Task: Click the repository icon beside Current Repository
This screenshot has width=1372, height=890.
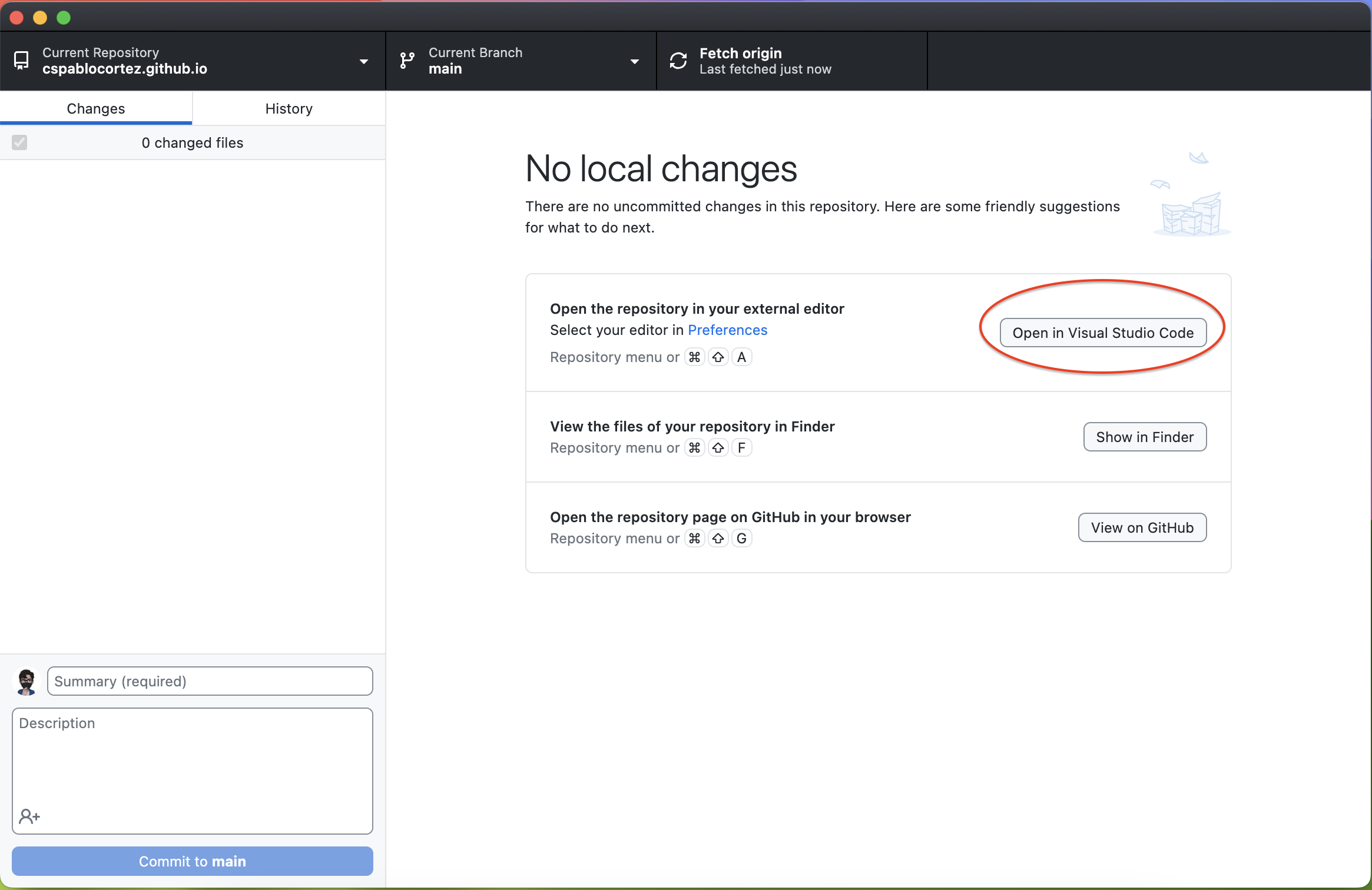Action: point(21,61)
